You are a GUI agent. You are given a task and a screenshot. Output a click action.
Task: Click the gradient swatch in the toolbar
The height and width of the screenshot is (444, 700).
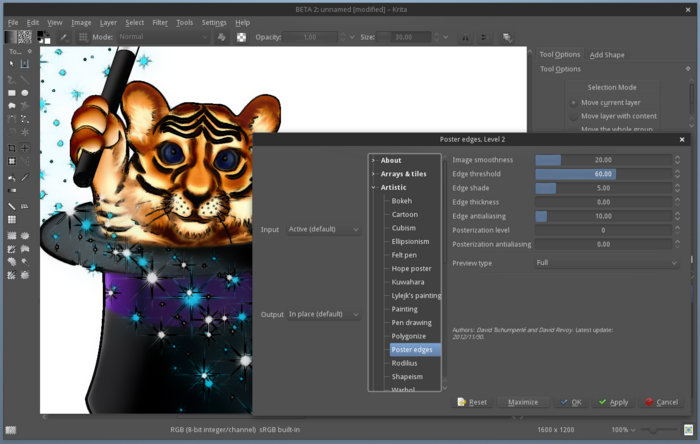[x=11, y=37]
